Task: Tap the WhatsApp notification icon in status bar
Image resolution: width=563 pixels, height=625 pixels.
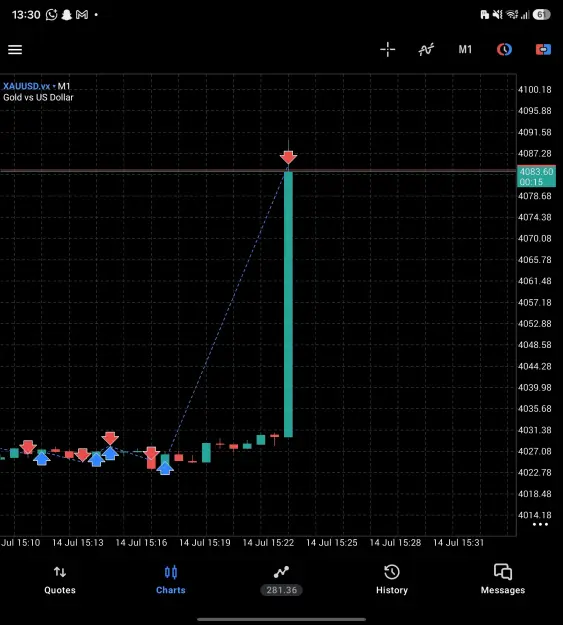Action: 51,15
